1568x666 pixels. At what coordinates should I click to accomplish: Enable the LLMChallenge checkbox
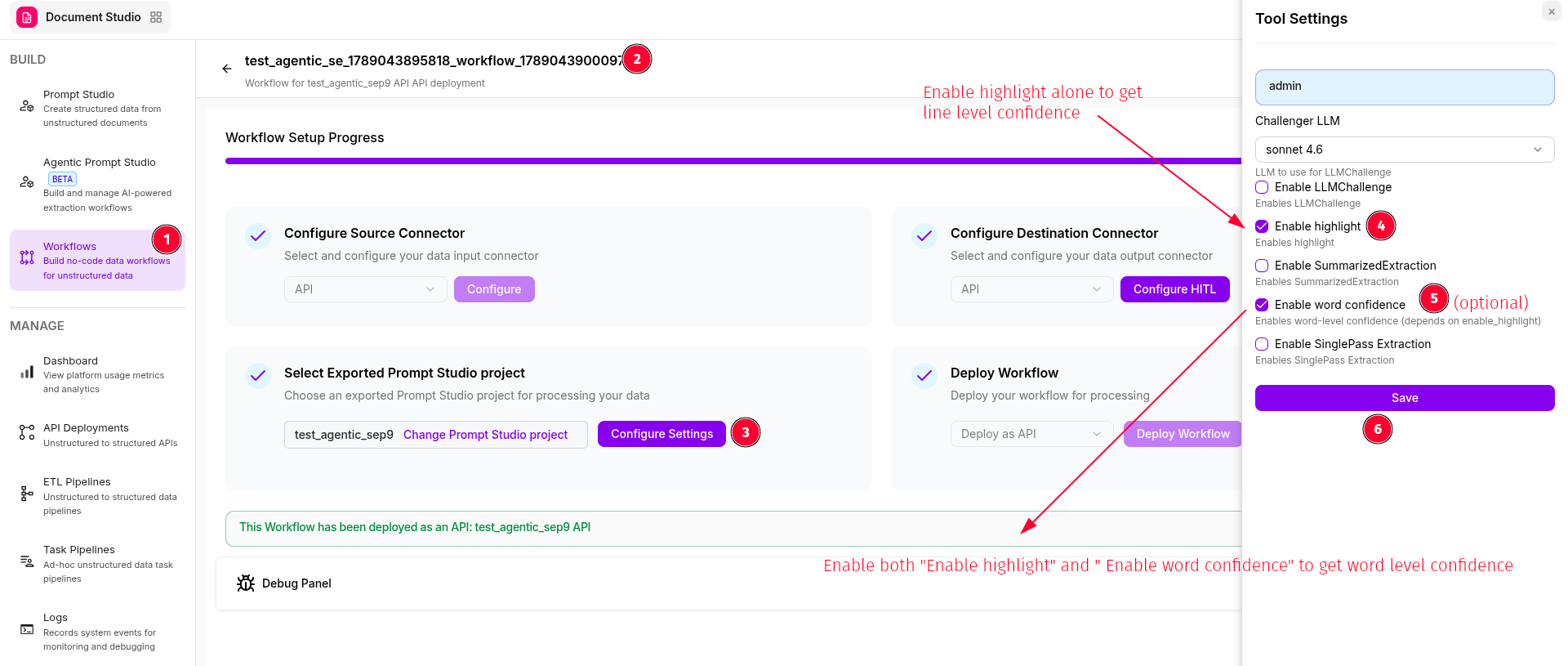(x=1262, y=187)
